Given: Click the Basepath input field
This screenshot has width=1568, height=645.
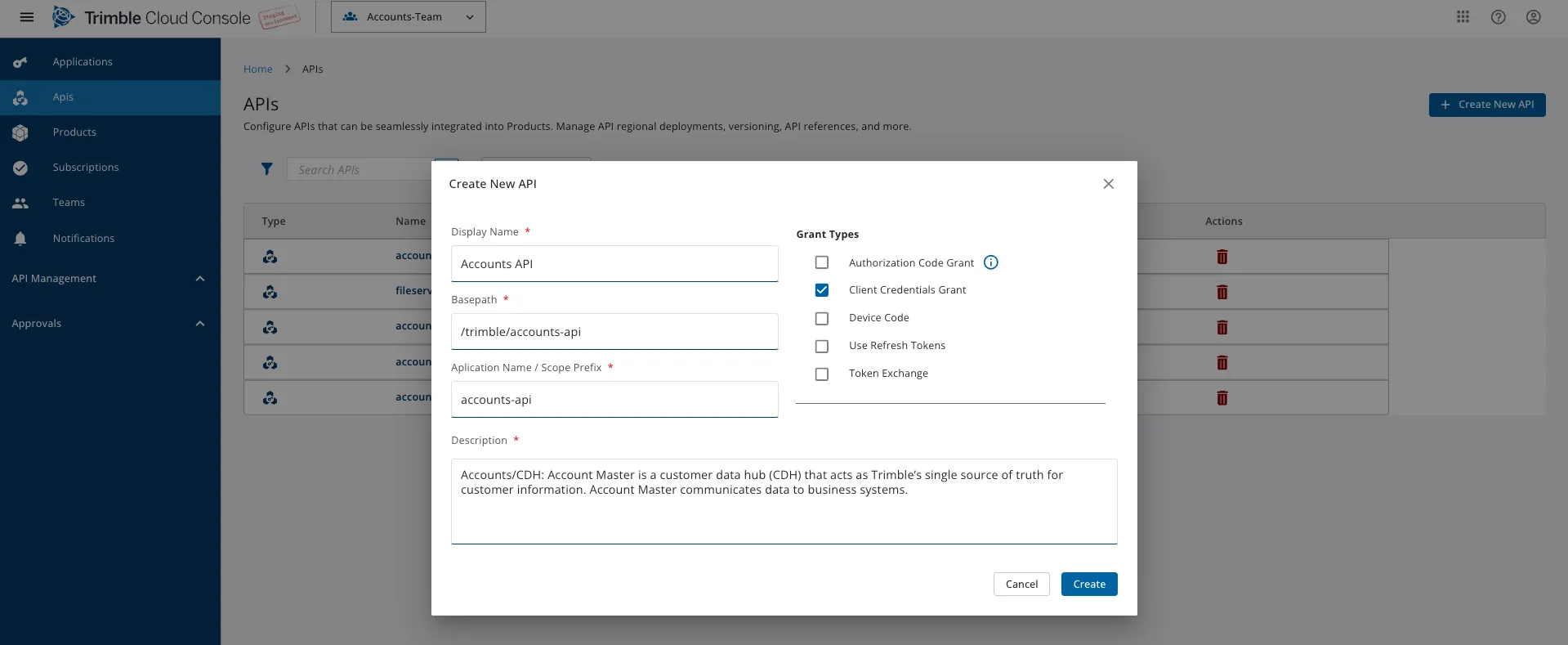Looking at the screenshot, I should tap(614, 332).
